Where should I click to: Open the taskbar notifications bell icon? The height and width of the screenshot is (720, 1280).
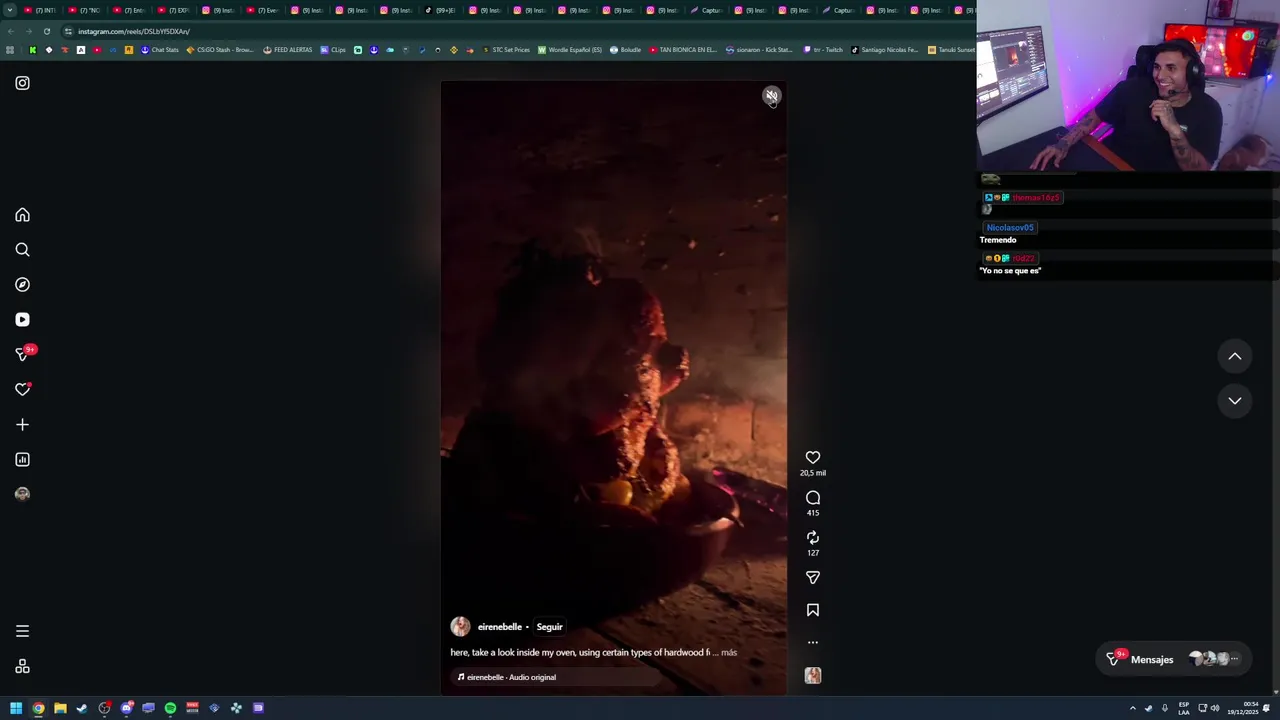(1267, 708)
